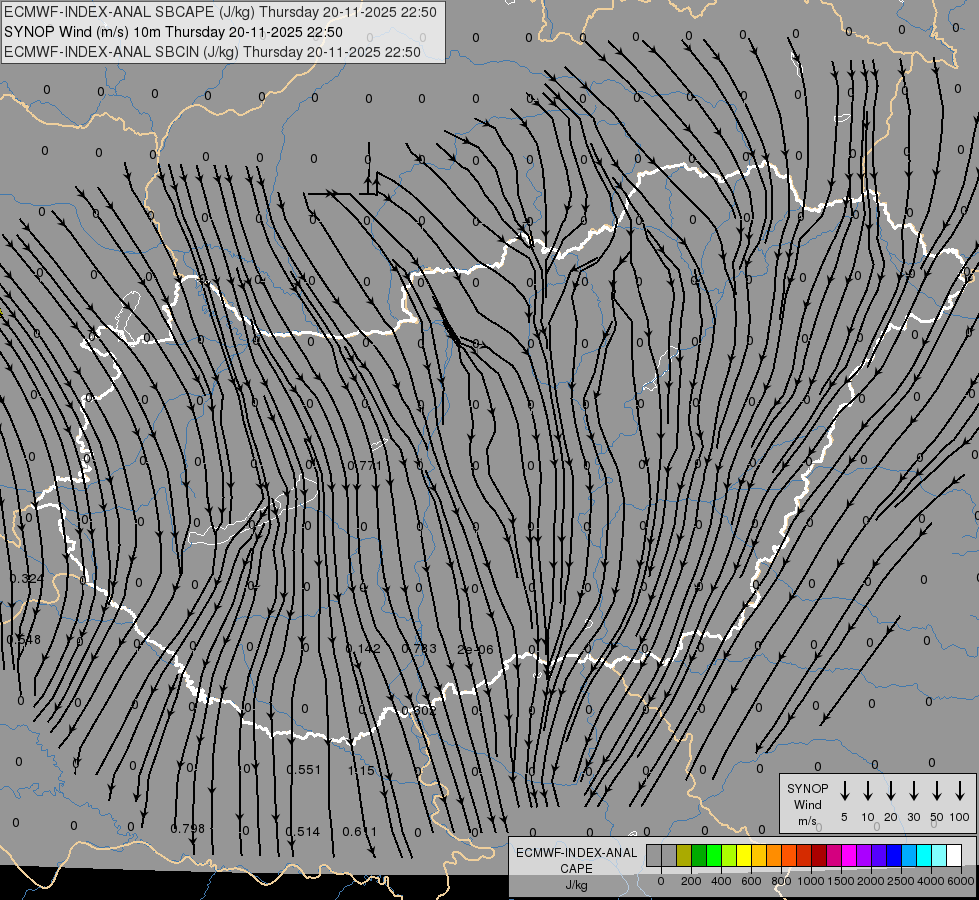Click the 600 tick label on CAPE scale

(751, 881)
